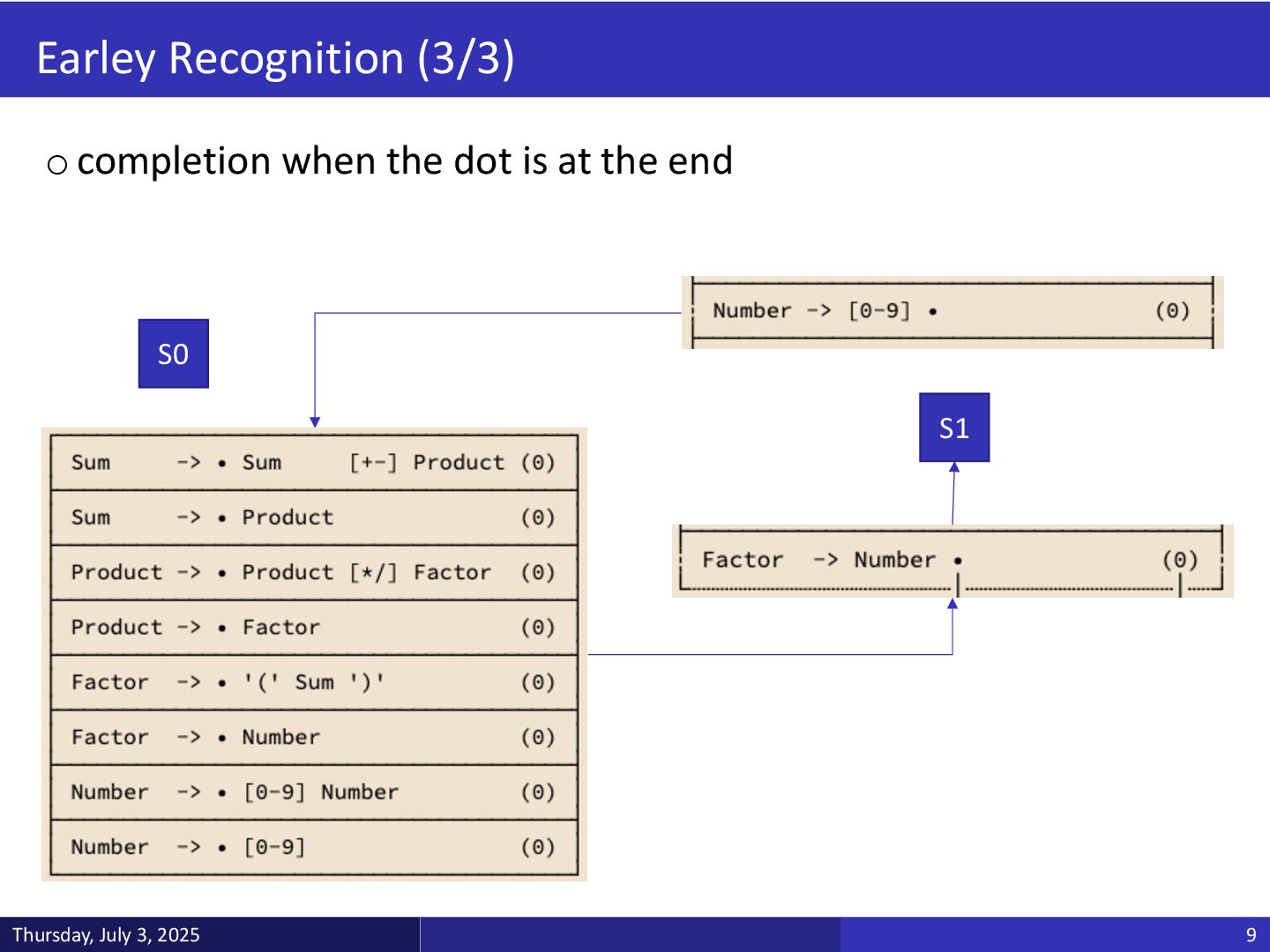This screenshot has height=952, width=1270.
Task: Select row Product -> • Product [*/] Factor
Action: [x=314, y=573]
